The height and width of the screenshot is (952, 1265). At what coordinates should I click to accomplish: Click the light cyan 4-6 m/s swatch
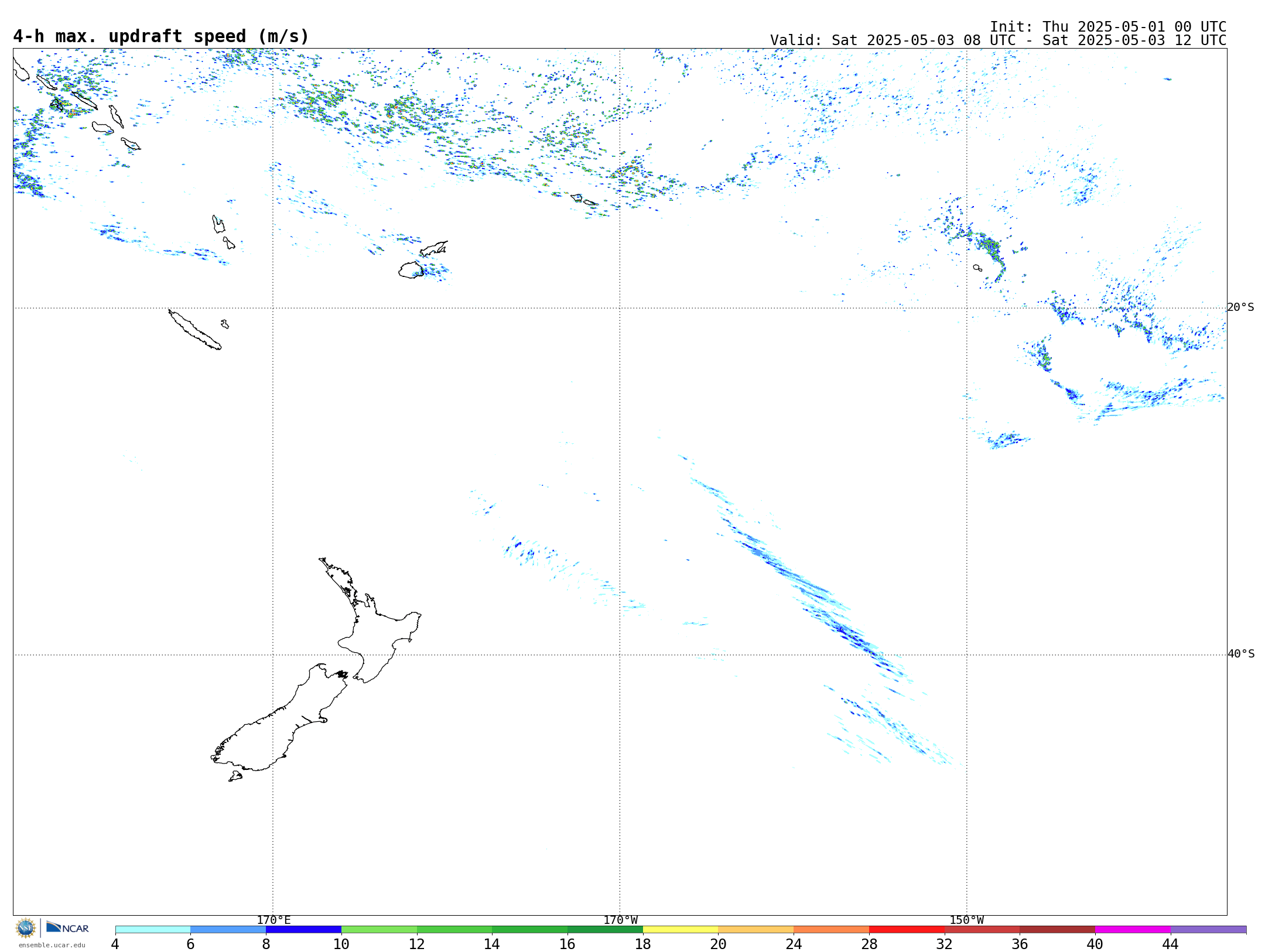[153, 930]
